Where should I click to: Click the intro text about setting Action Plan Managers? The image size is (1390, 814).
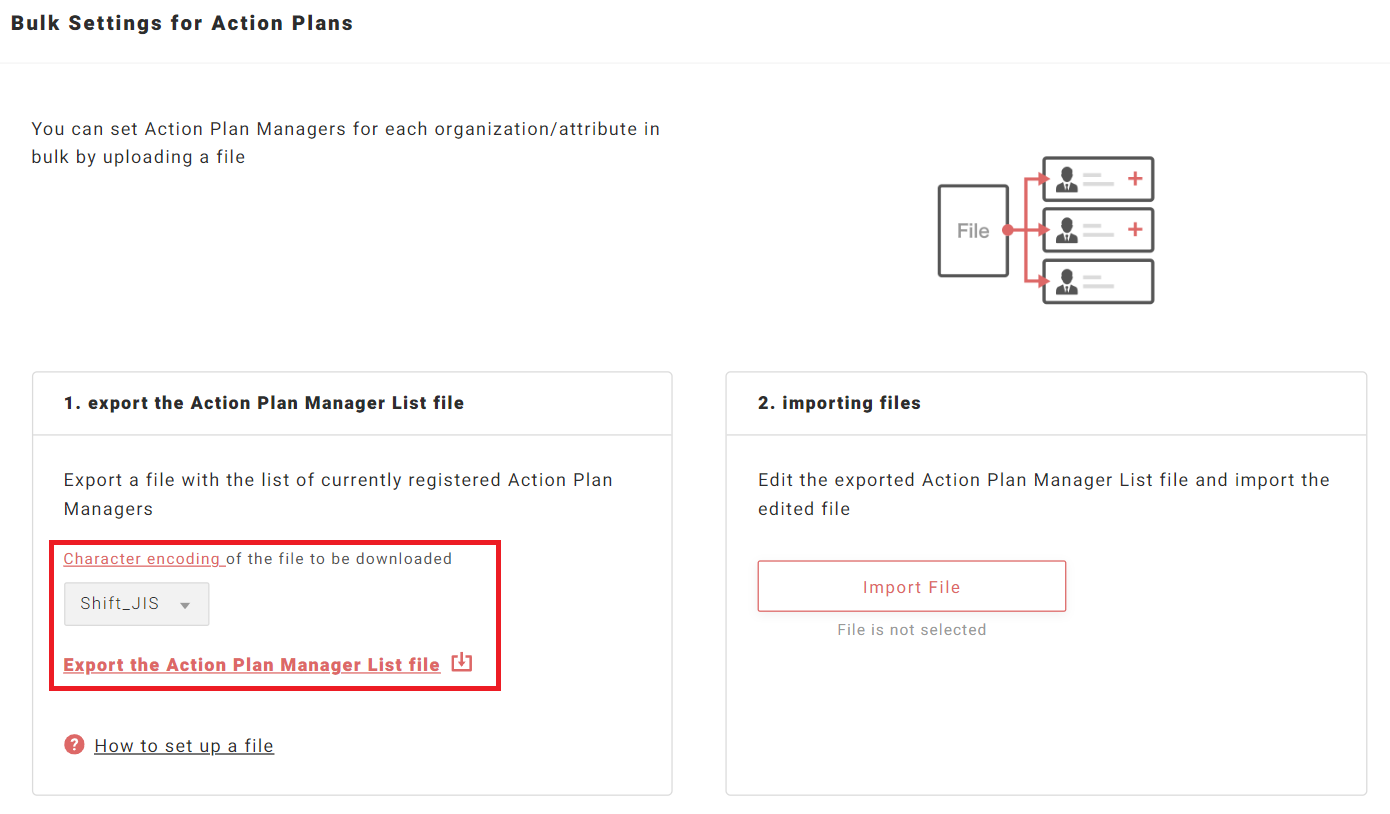345,142
